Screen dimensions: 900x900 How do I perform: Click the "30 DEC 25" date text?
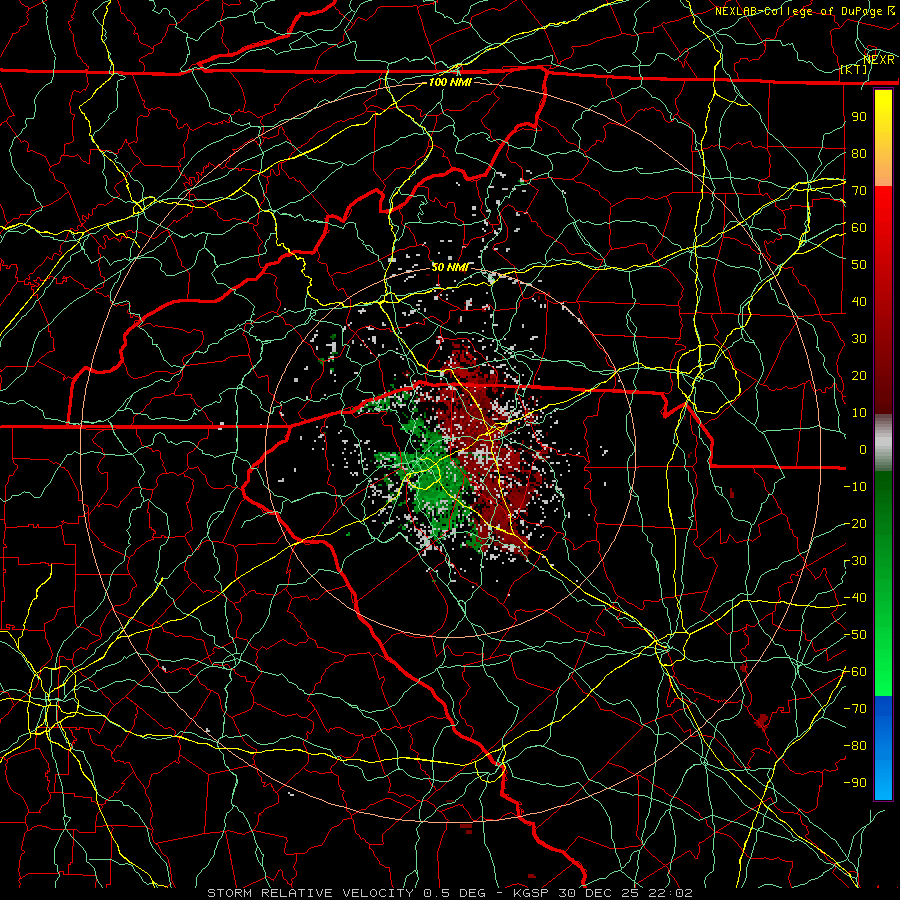click(599, 893)
